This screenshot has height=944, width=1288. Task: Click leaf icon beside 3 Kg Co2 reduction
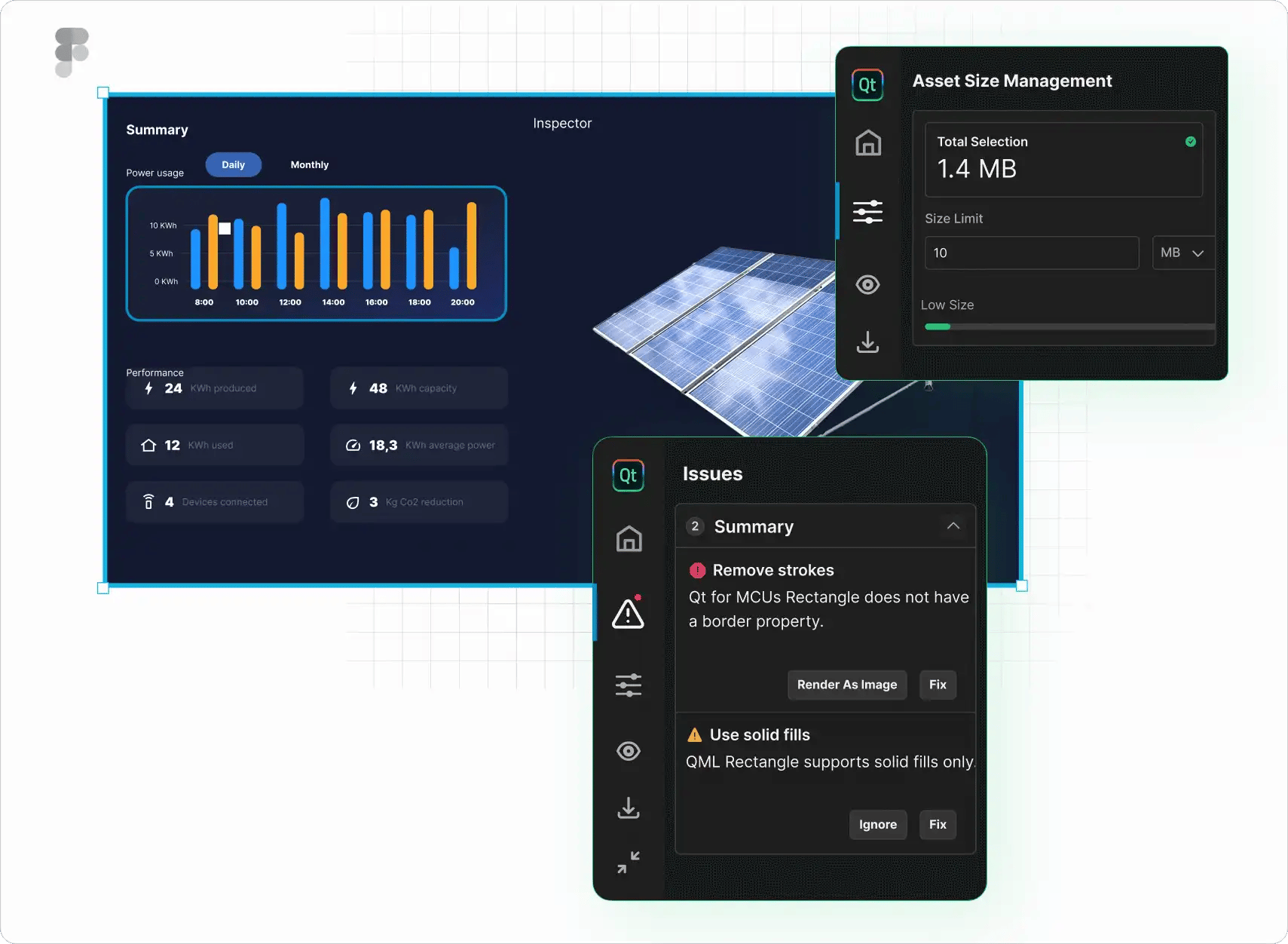[353, 502]
